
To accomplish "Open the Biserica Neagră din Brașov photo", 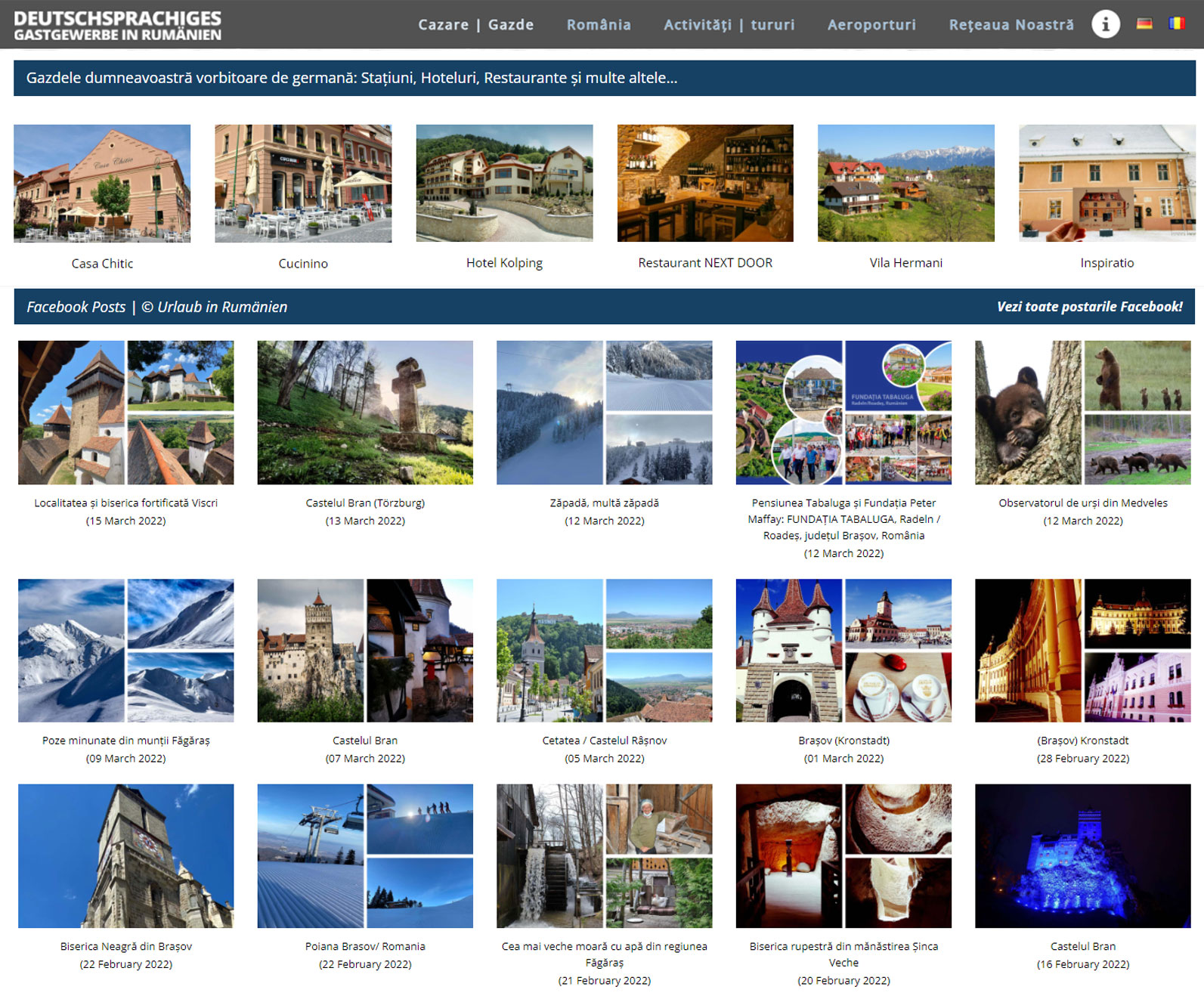I will 125,855.
